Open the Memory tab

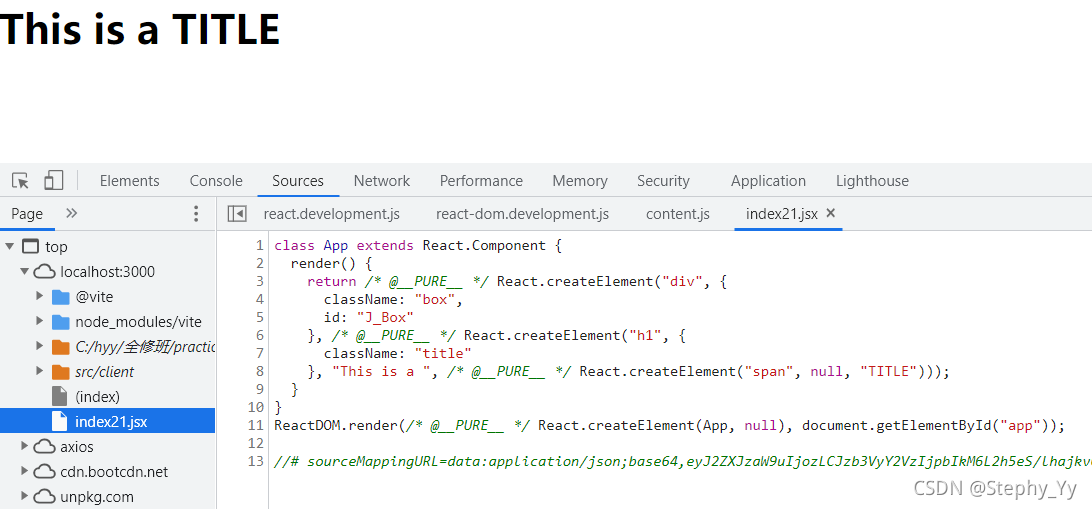point(580,181)
